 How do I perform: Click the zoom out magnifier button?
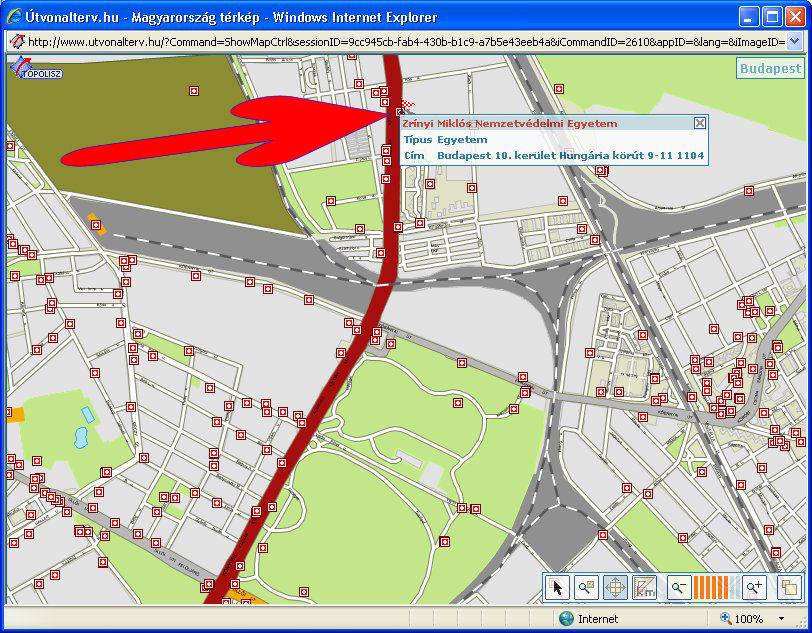click(x=679, y=588)
